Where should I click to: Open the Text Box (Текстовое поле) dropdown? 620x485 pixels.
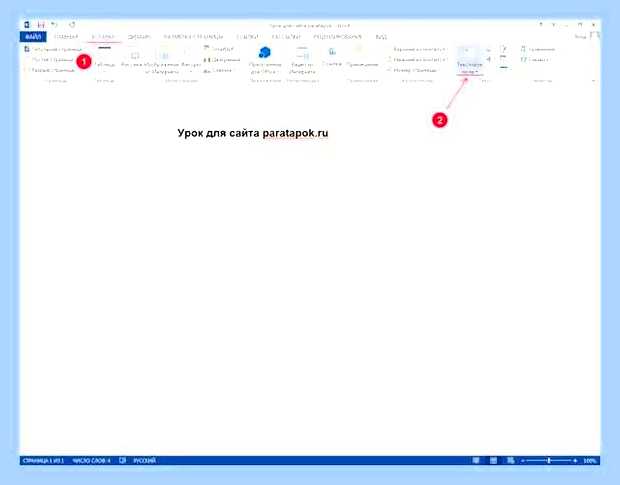point(470,60)
